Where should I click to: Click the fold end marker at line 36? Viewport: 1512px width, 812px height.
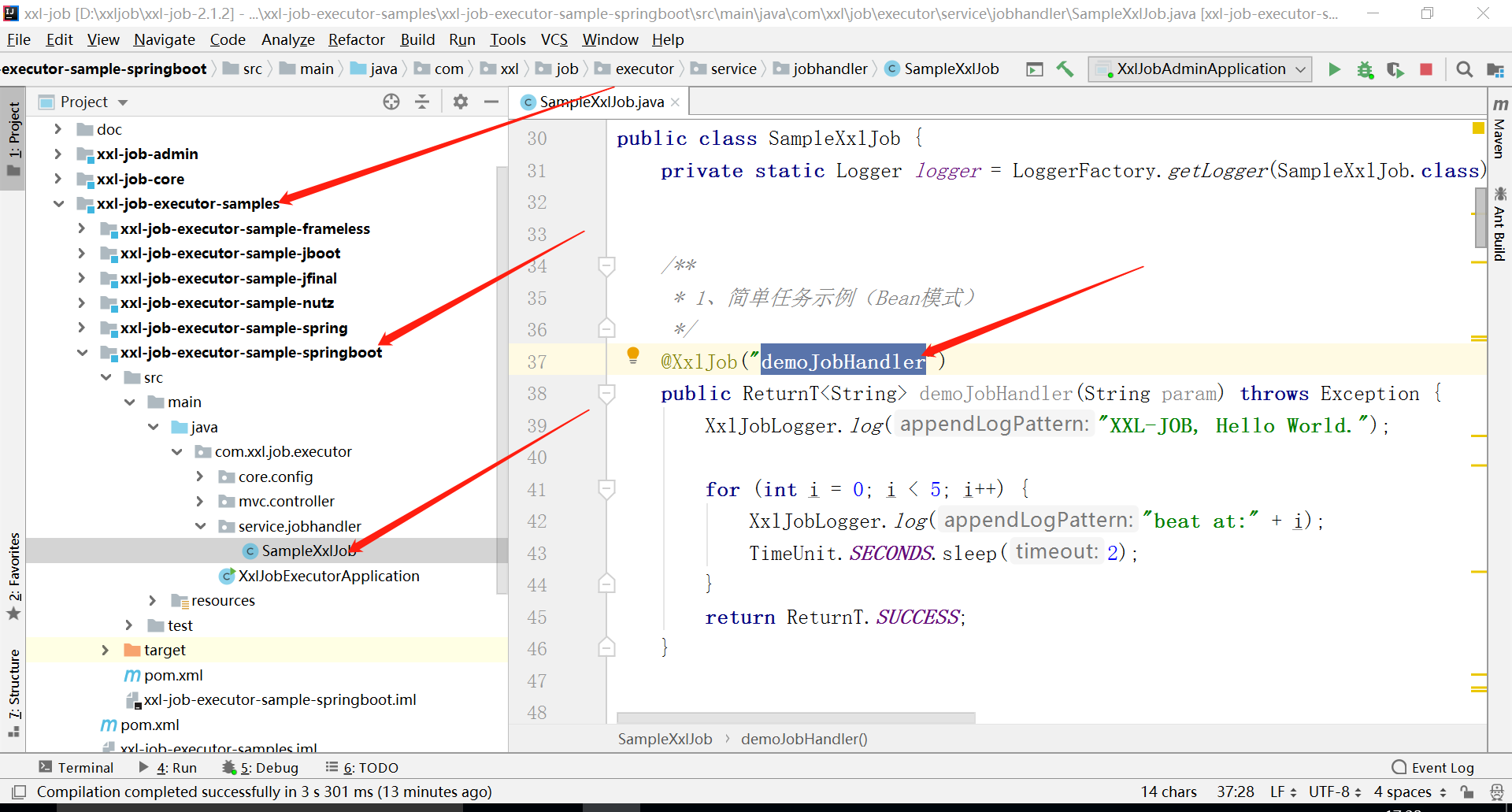click(x=606, y=328)
